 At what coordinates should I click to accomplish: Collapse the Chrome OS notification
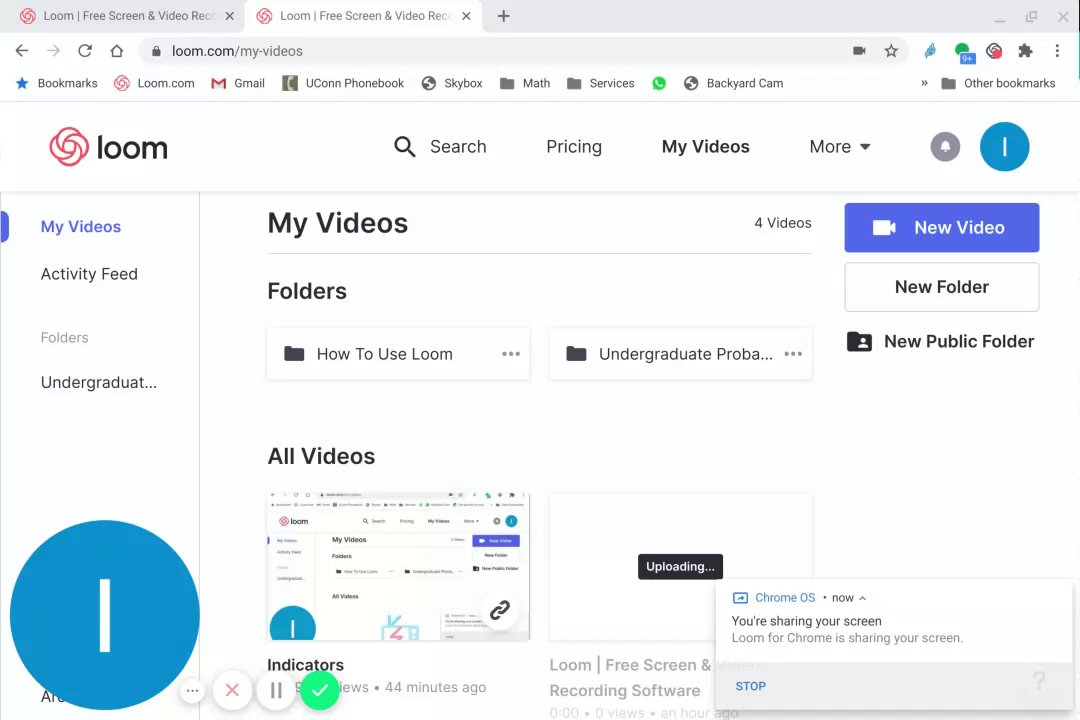(862, 598)
